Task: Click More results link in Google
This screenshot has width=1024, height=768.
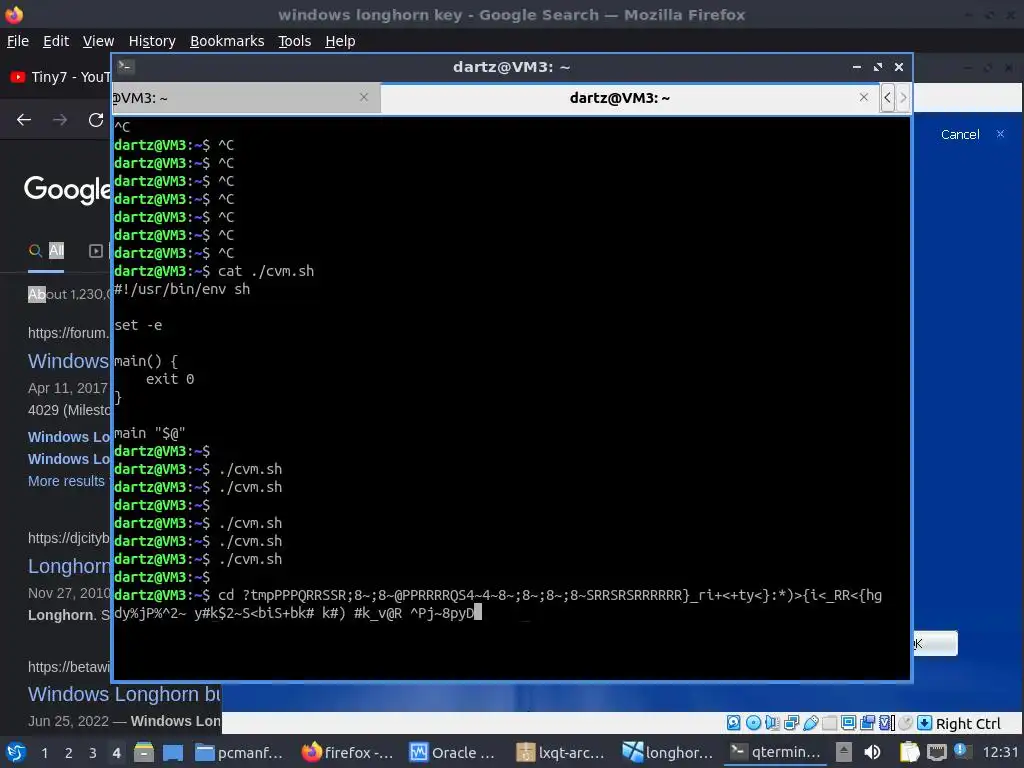Action: click(x=66, y=481)
